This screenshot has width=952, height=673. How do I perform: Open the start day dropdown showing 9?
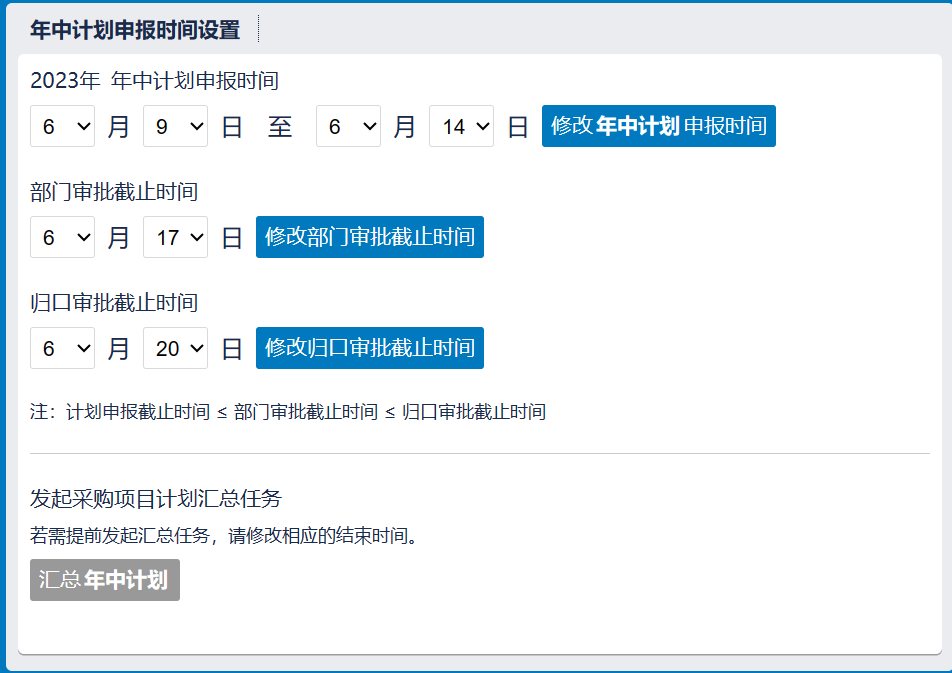175,127
